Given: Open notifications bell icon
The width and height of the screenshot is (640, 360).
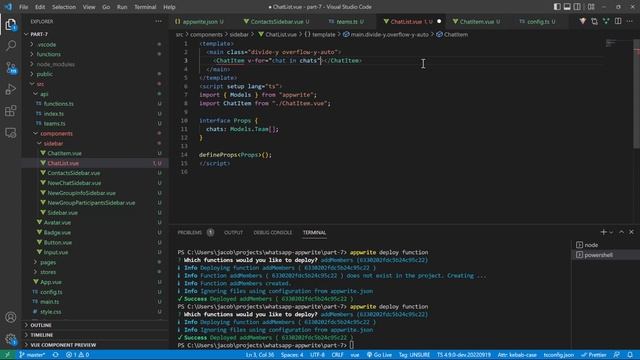Looking at the screenshot, I should pos(630,355).
